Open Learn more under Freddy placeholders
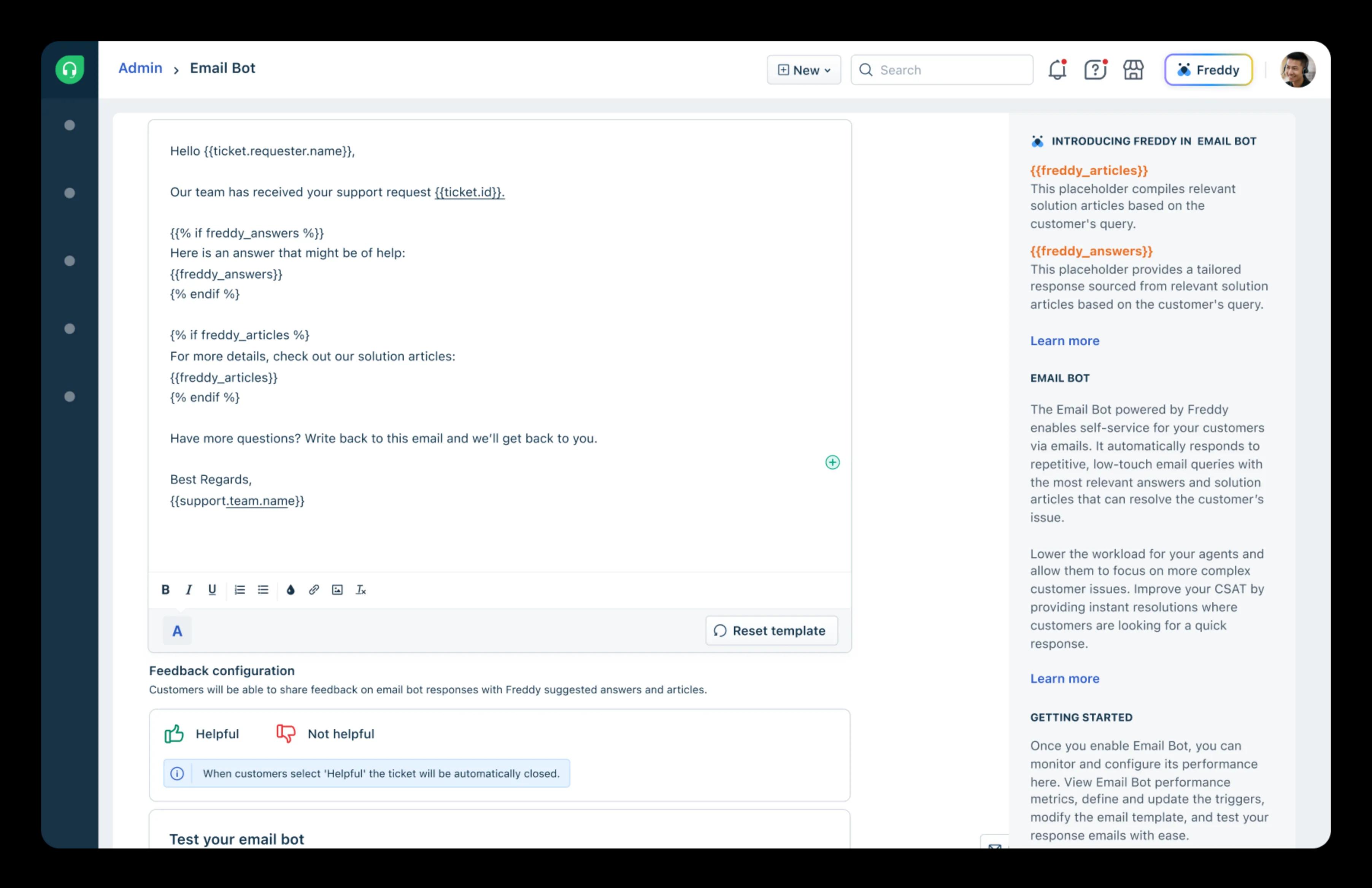 [x=1065, y=341]
